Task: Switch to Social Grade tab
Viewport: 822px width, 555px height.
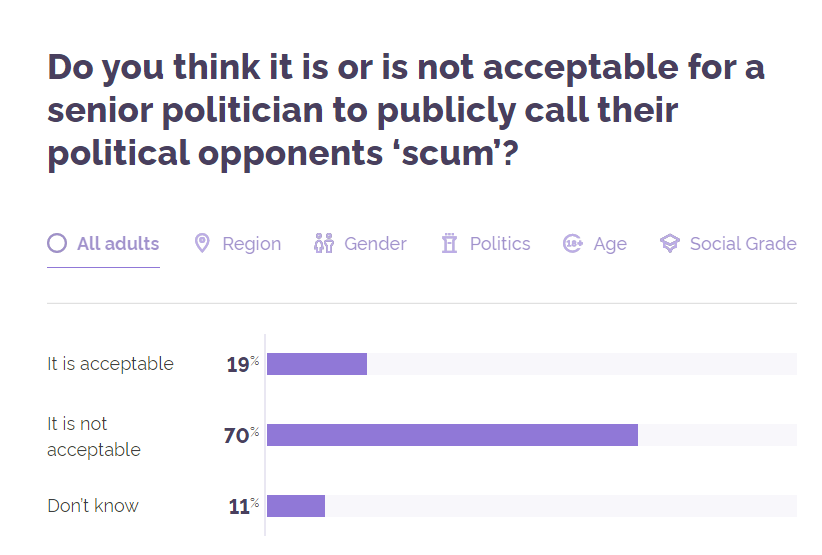Action: click(742, 243)
